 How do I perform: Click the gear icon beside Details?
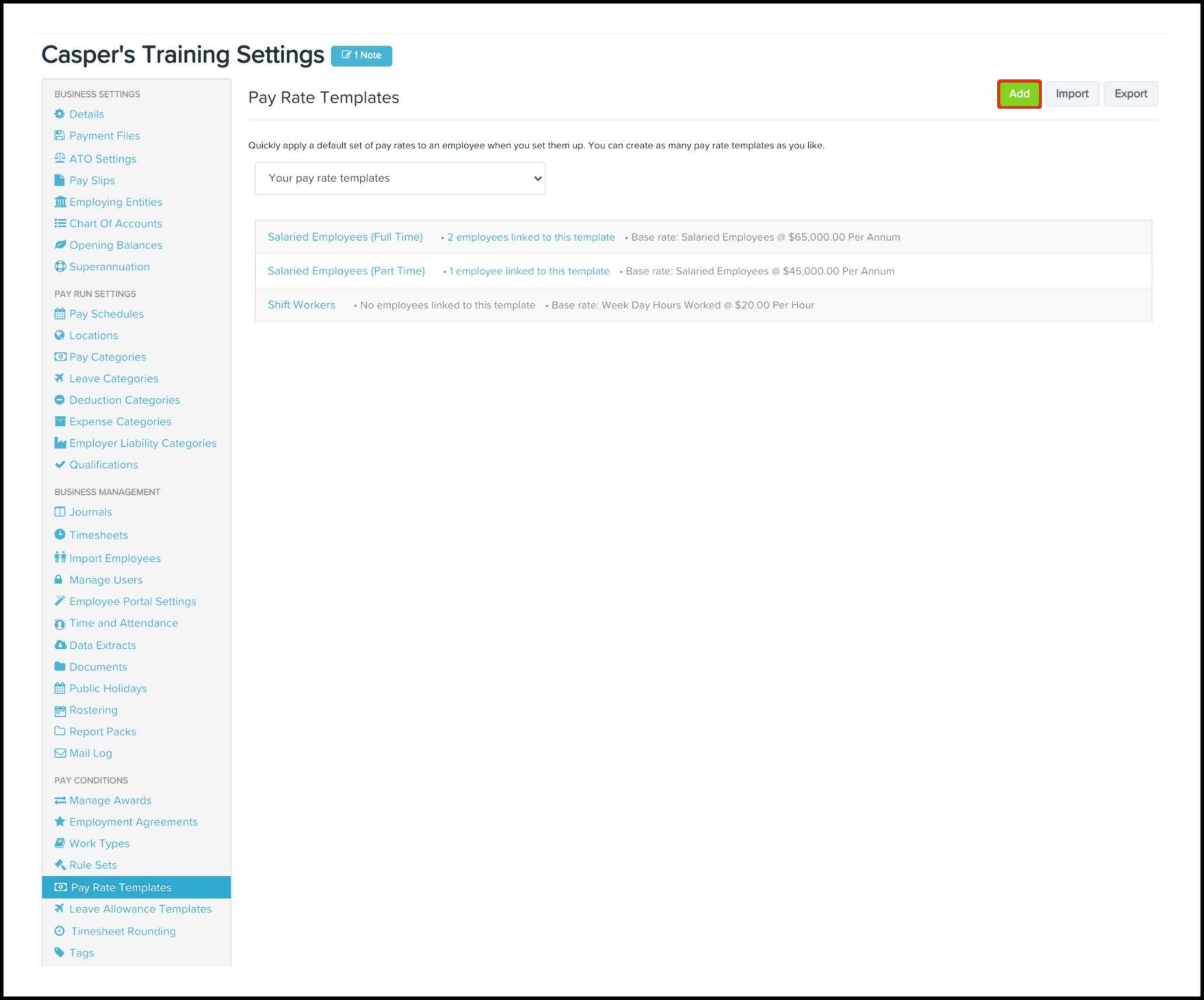[x=60, y=114]
